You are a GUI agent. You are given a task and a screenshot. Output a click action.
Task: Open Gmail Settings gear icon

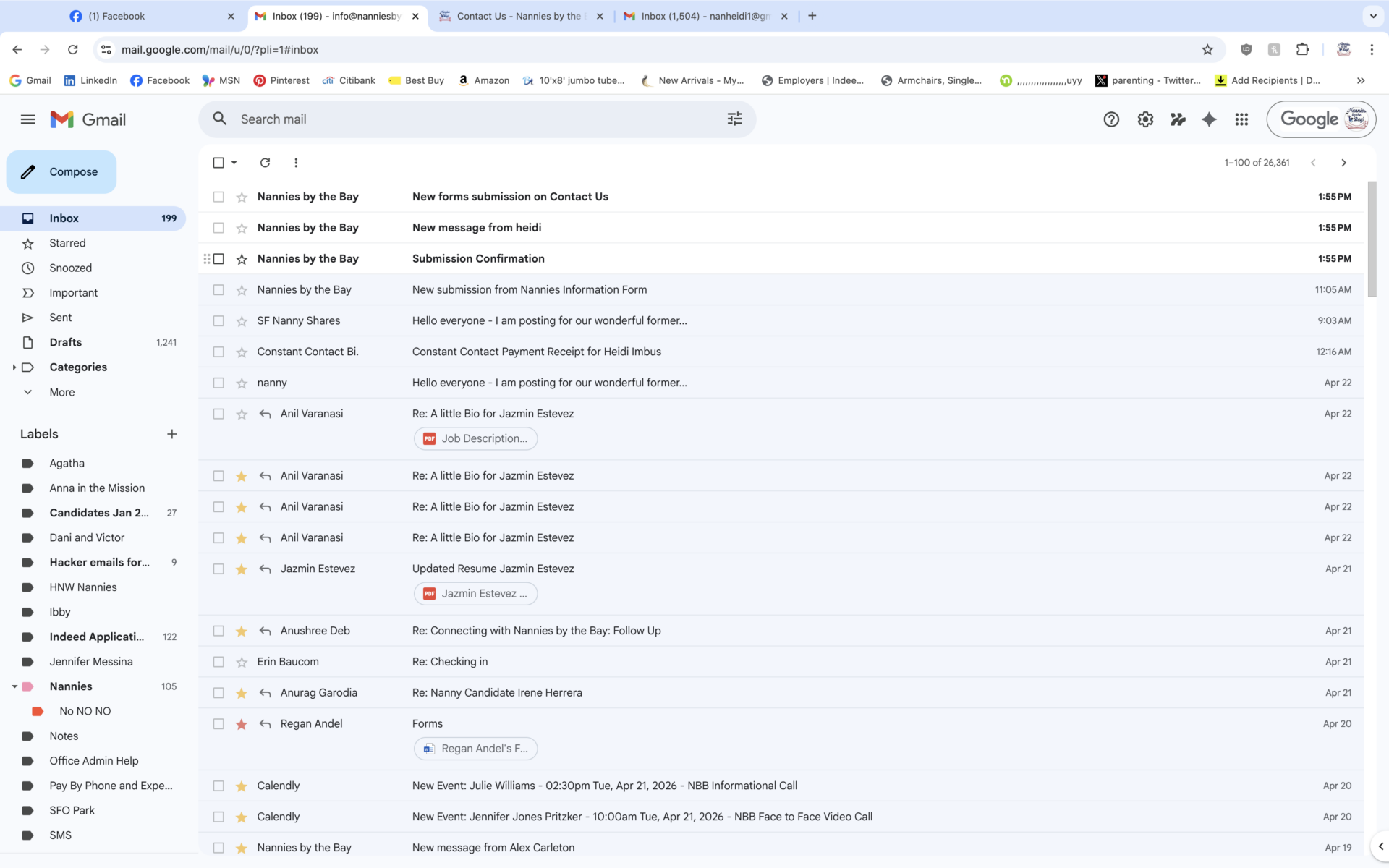coord(1144,119)
